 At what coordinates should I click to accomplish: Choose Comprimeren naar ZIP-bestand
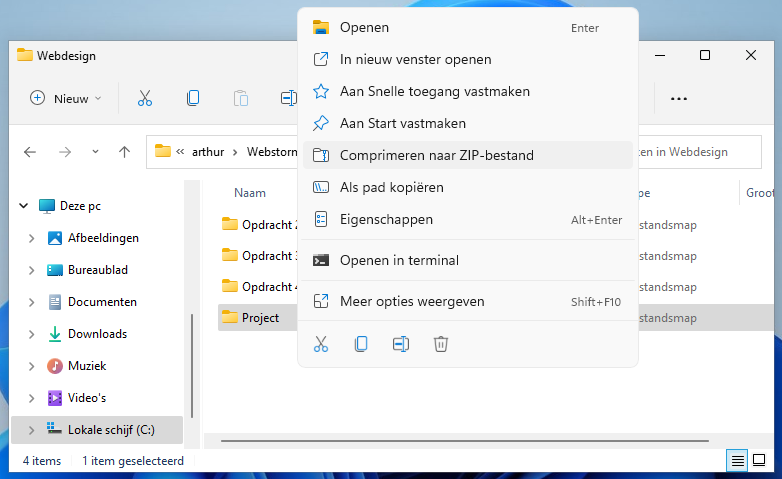click(x=468, y=155)
